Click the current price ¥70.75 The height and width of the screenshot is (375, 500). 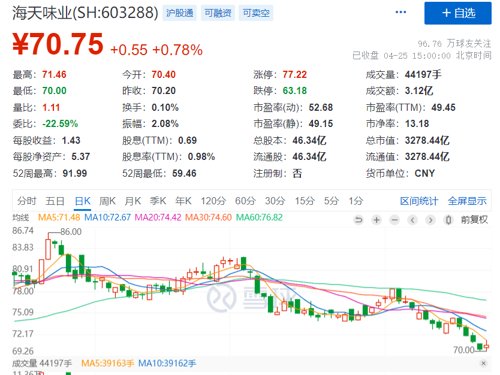pyautogui.click(x=58, y=44)
